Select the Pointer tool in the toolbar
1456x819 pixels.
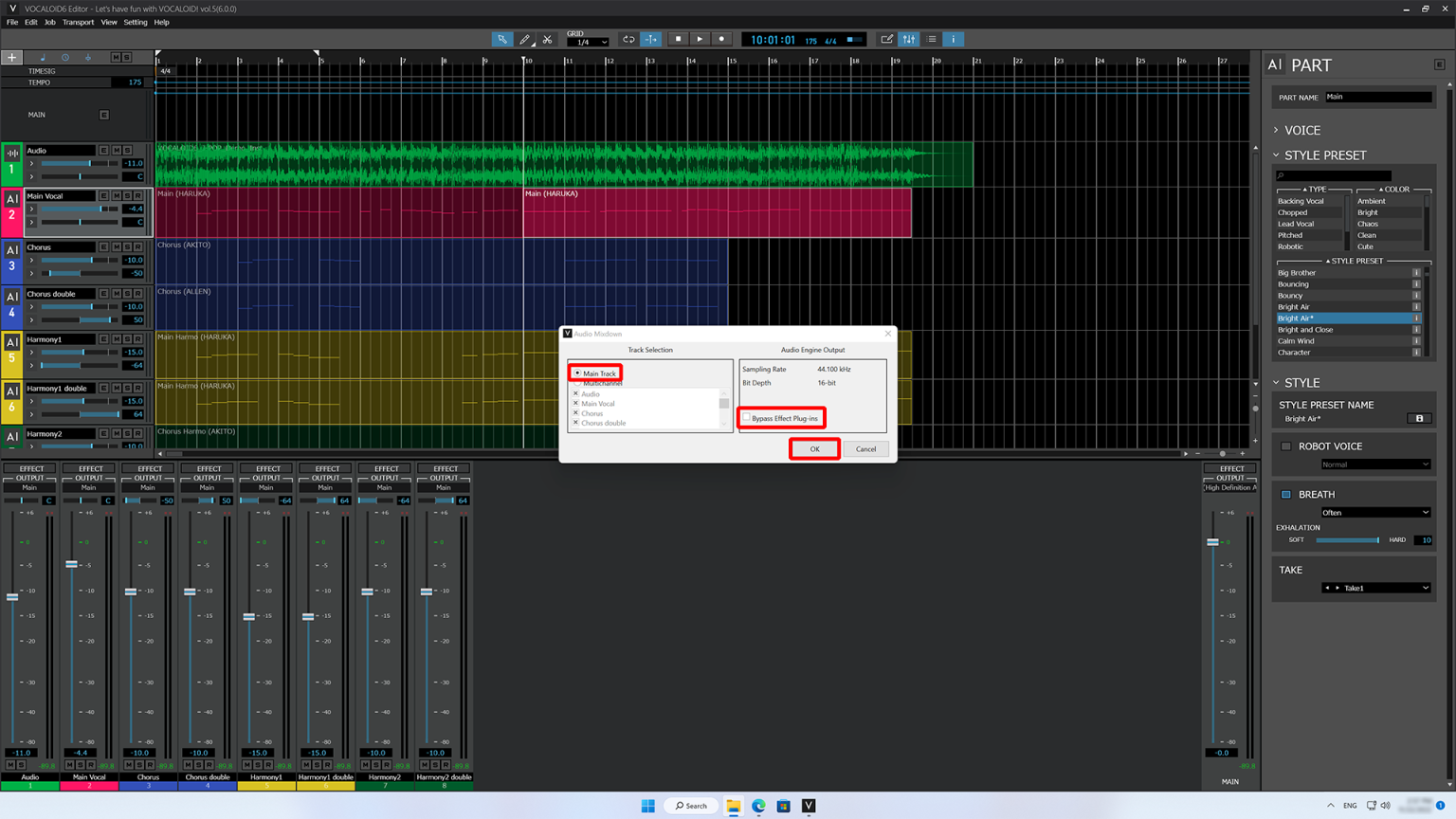[502, 39]
